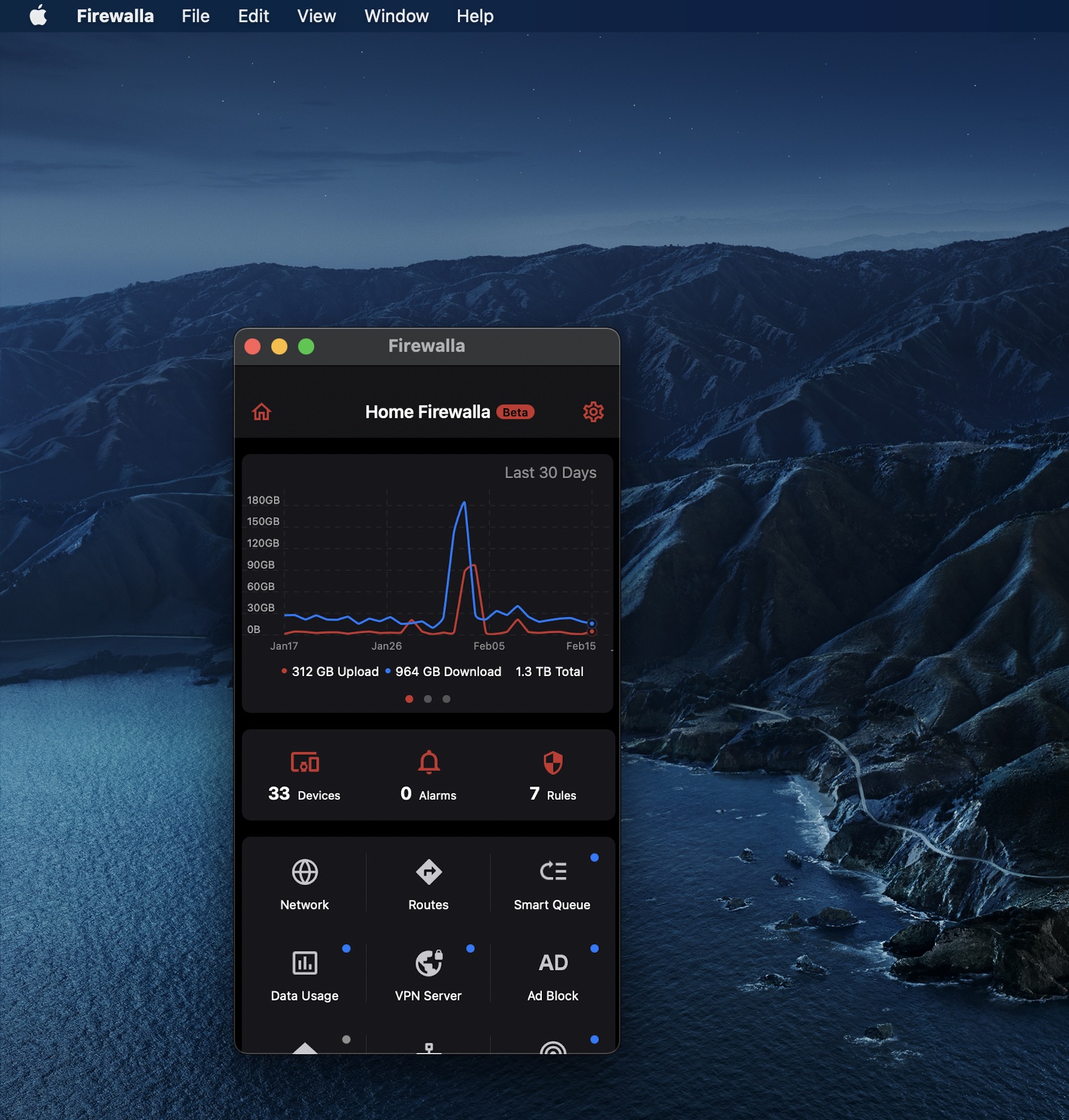Select the first chart page dot
Viewport: 1069px width, 1120px height.
pyautogui.click(x=409, y=699)
